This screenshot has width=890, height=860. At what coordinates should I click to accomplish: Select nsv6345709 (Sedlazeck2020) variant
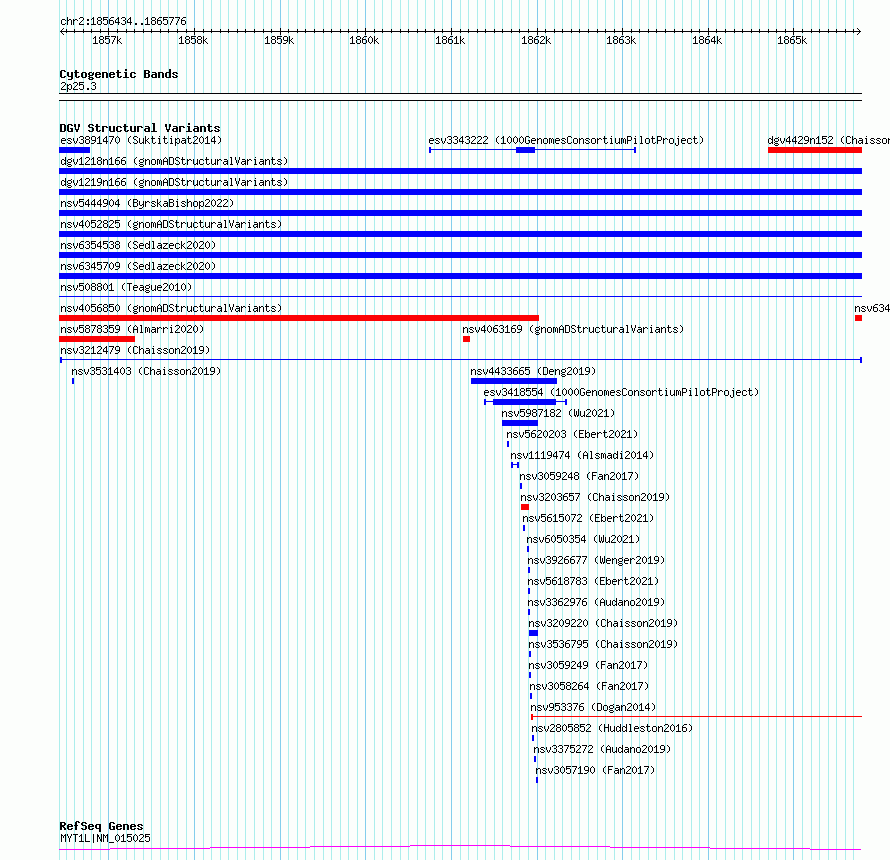click(x=138, y=266)
